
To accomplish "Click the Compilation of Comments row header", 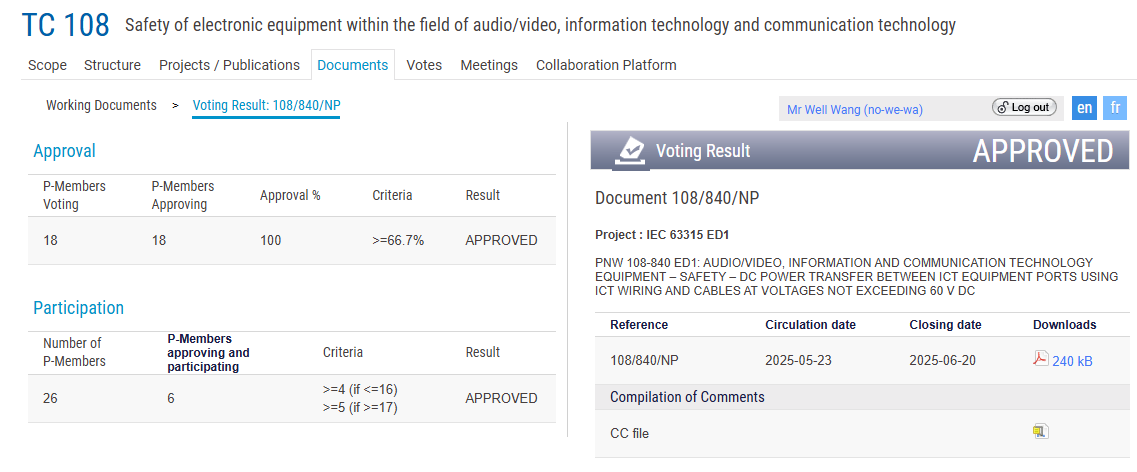I will tap(687, 397).
